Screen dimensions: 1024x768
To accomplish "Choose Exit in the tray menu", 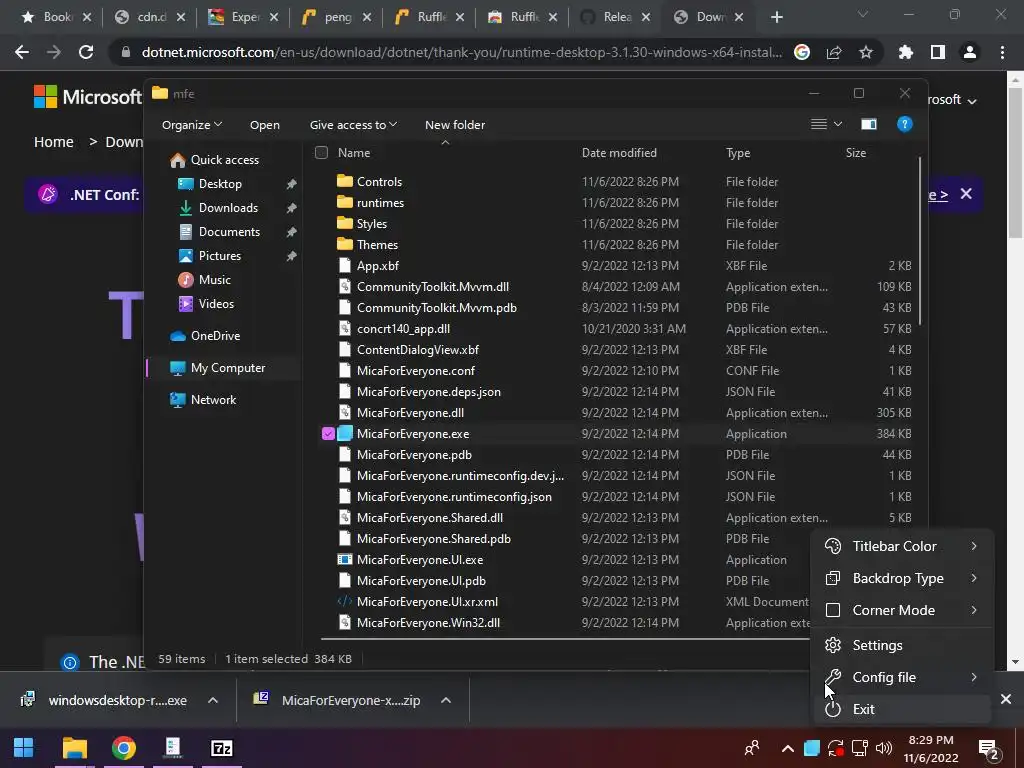I will point(902,709).
